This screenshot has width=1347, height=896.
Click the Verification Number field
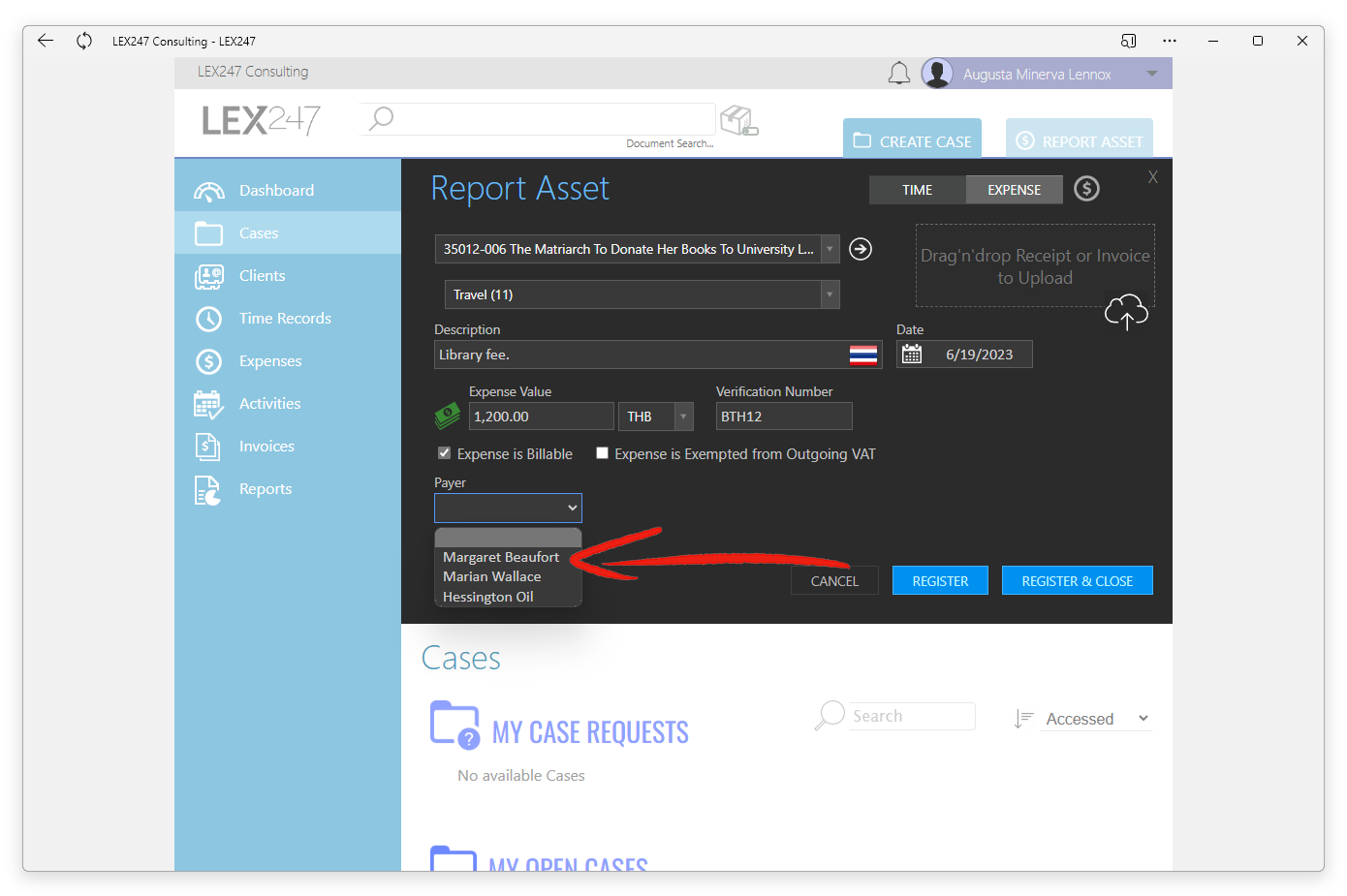point(784,417)
